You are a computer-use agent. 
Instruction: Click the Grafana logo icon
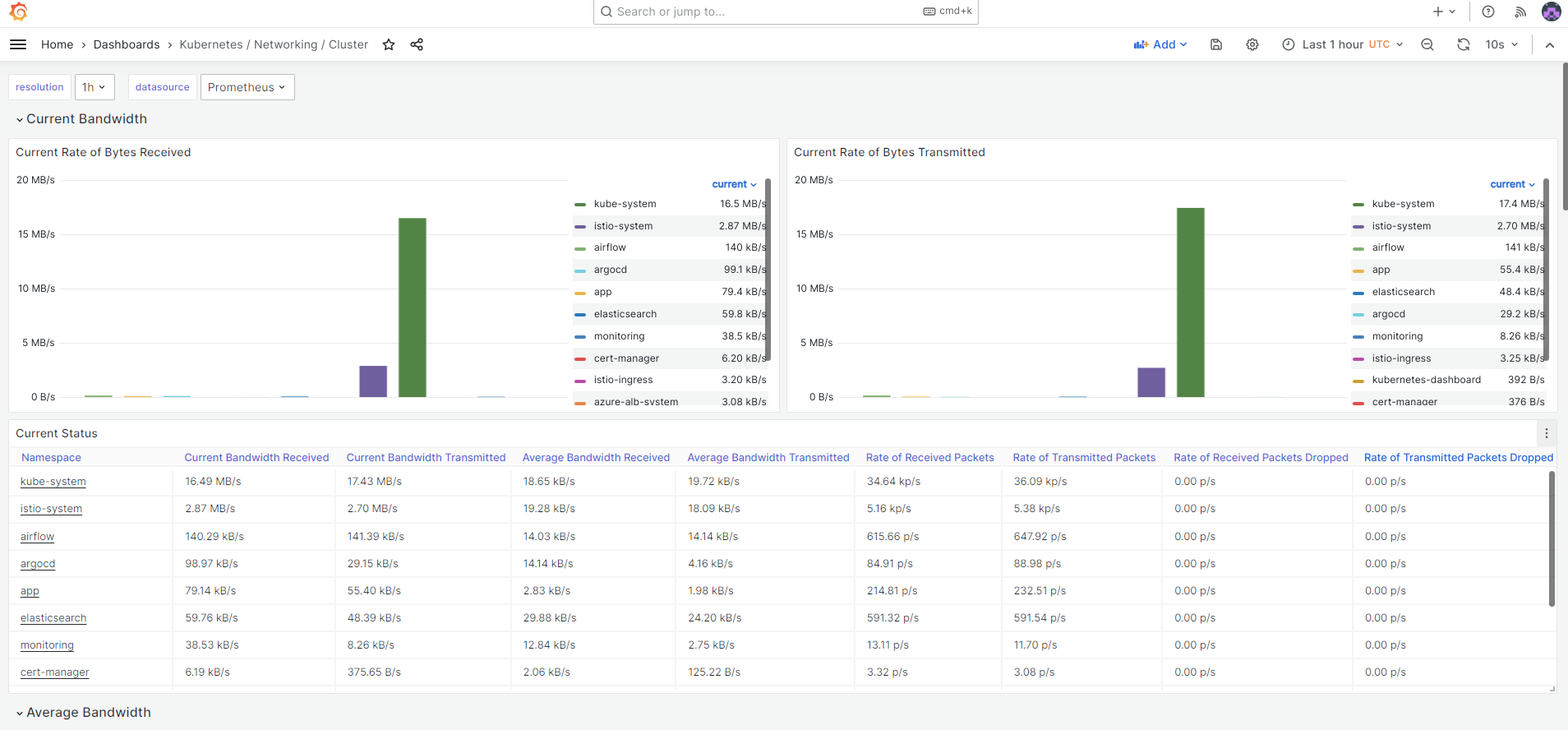[18, 12]
